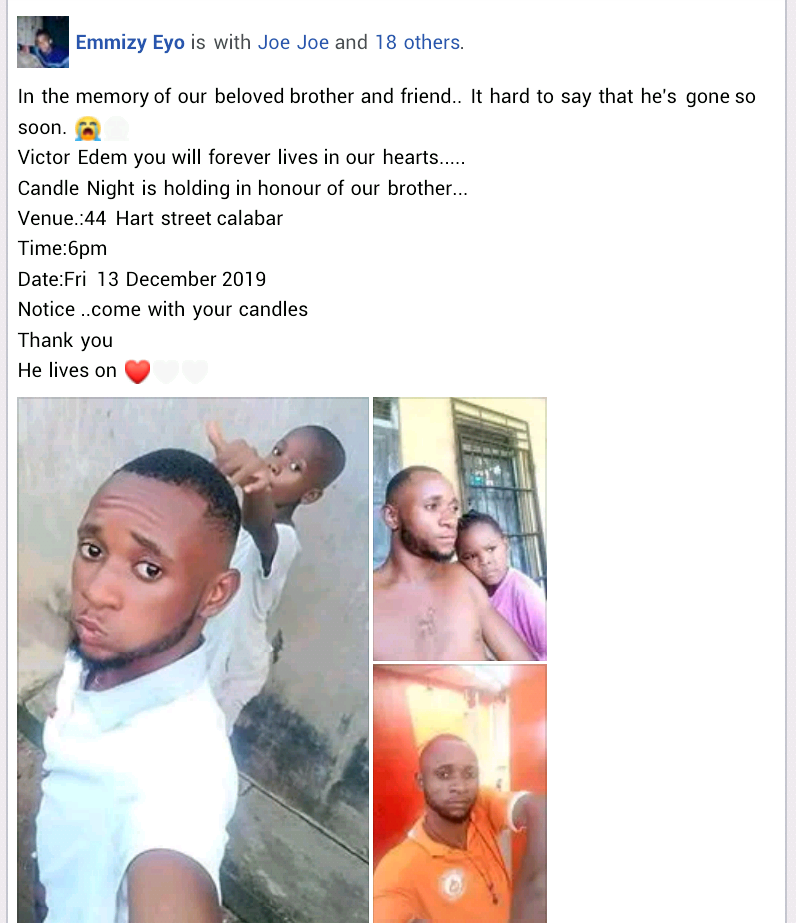
Task: Click the red heart emoji
Action: pyautogui.click(x=138, y=371)
